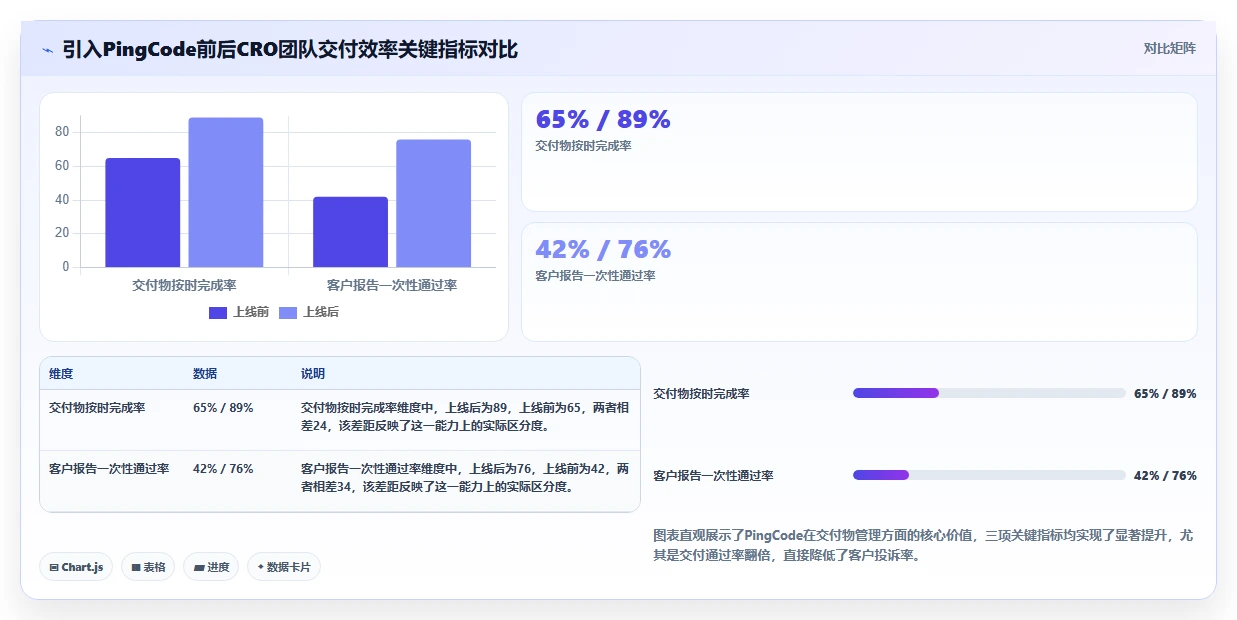Click the large 42% / 76% card value
Viewport: 1237px width, 620px height.
point(603,249)
